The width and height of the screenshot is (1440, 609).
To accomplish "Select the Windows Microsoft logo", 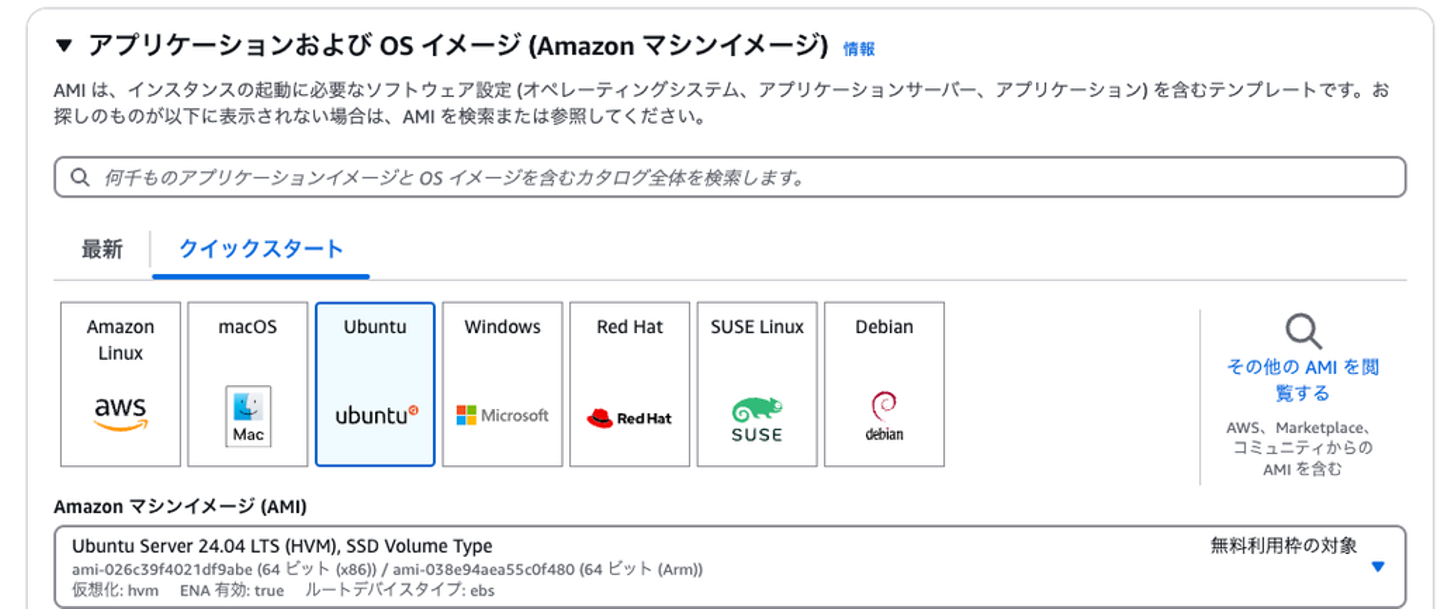I will point(502,414).
